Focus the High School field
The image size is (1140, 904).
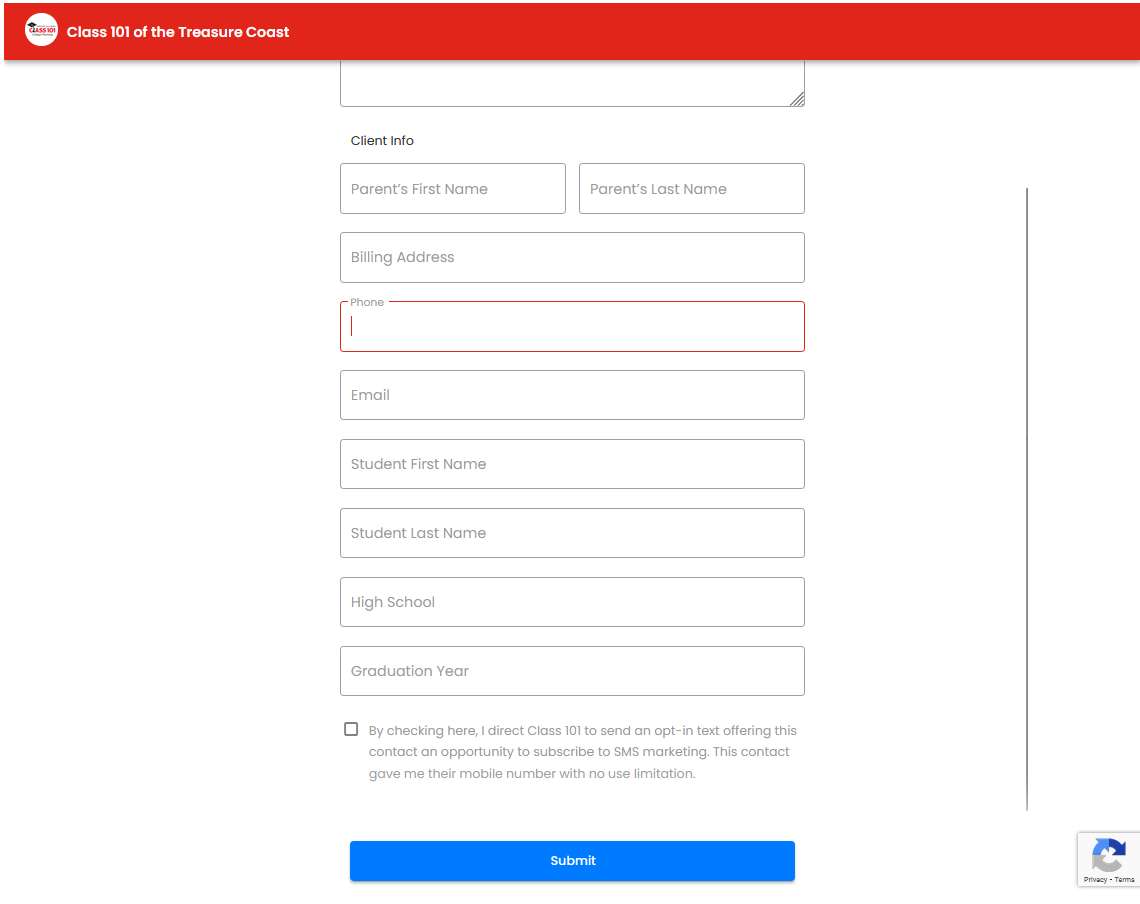572,602
